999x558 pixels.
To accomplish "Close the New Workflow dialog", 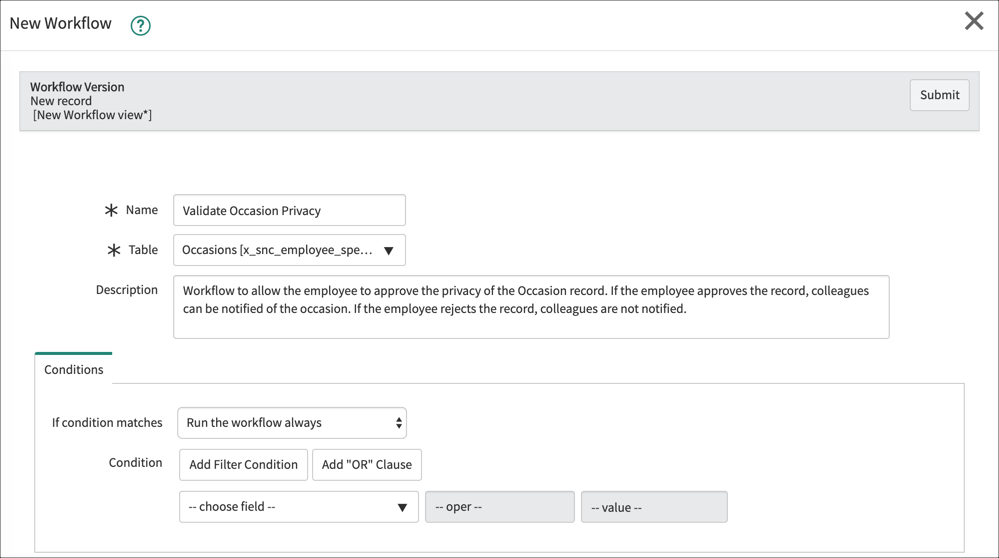I will coord(974,21).
